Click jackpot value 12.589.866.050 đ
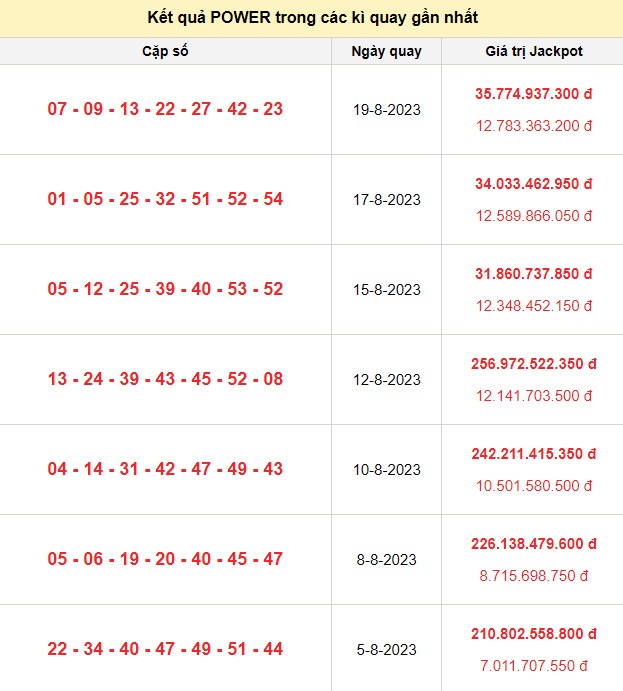The width and height of the screenshot is (623, 691). (x=533, y=216)
